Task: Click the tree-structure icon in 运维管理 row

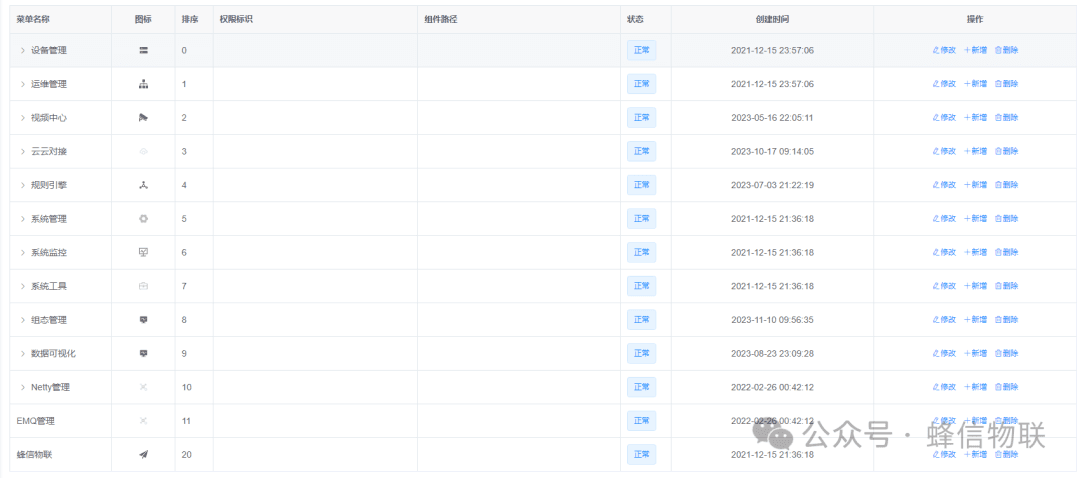Action: (143, 84)
